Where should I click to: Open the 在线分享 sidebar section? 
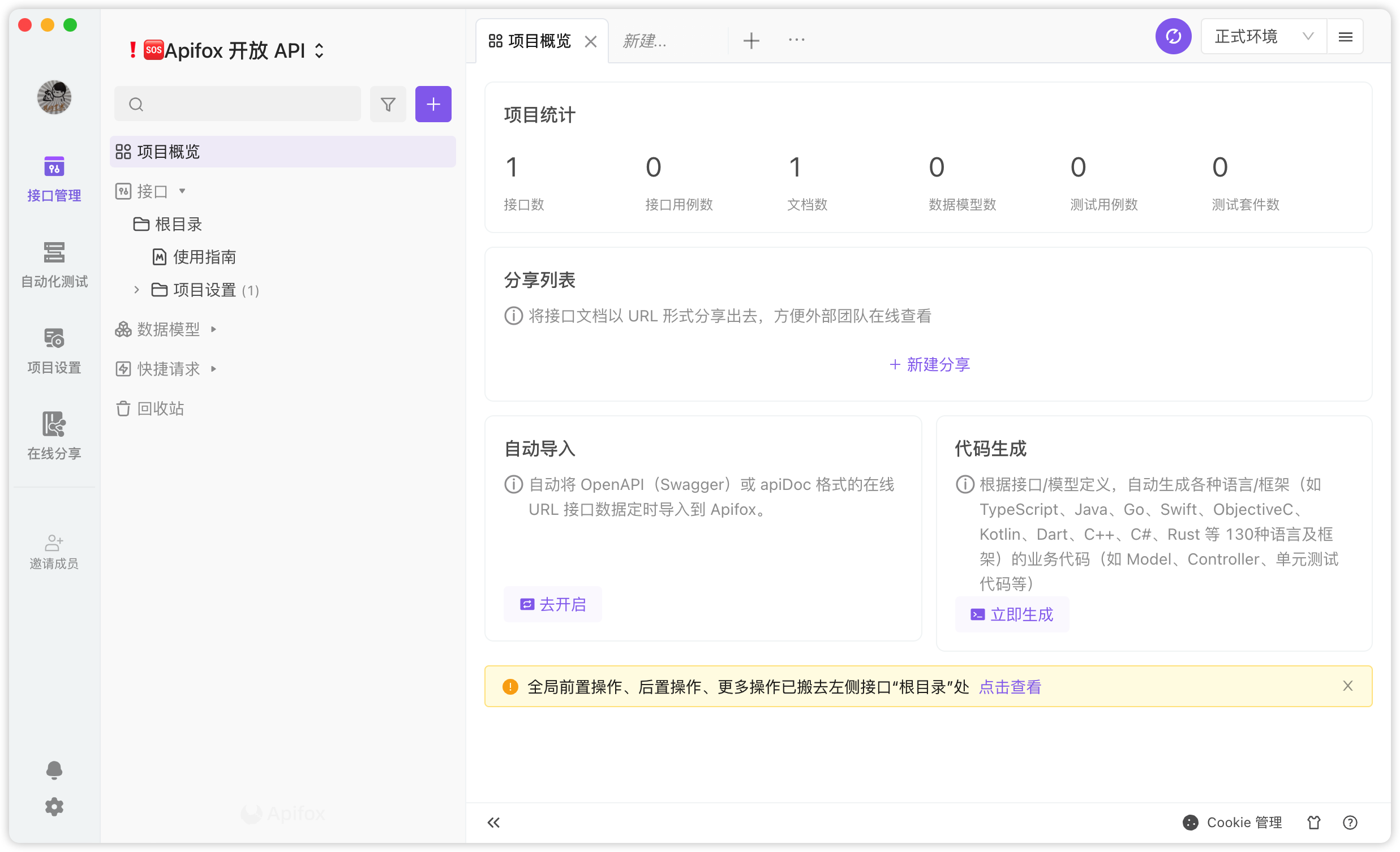click(54, 436)
